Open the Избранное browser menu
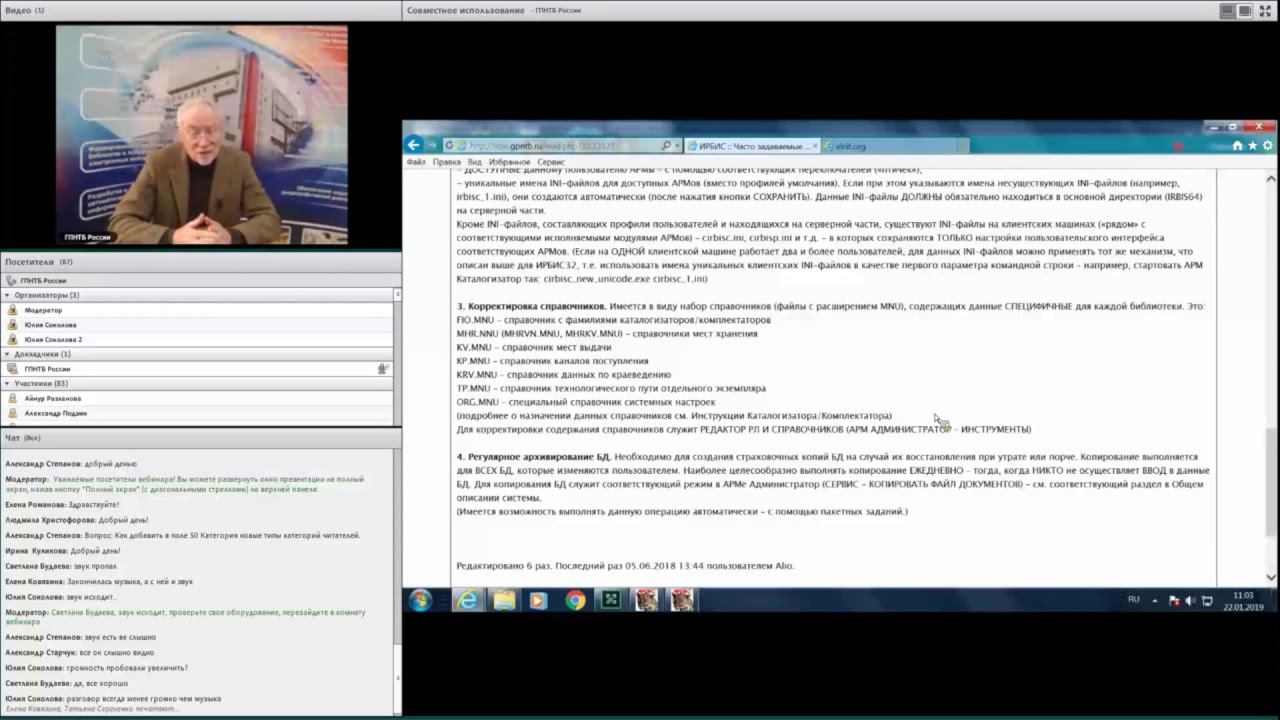 510,162
